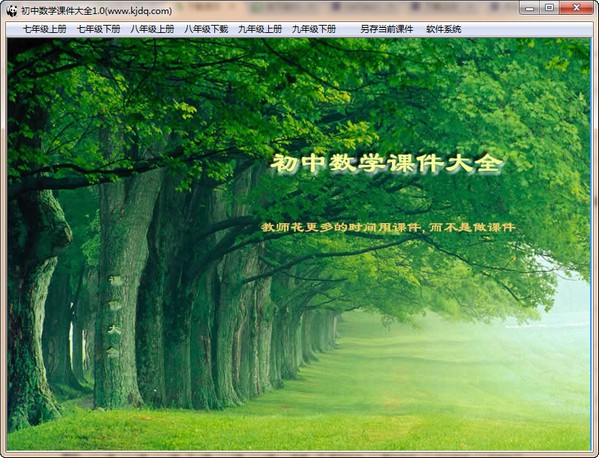599x458 pixels.
Task: Click the 初中数学课件大全 heading text
Action: 387,164
